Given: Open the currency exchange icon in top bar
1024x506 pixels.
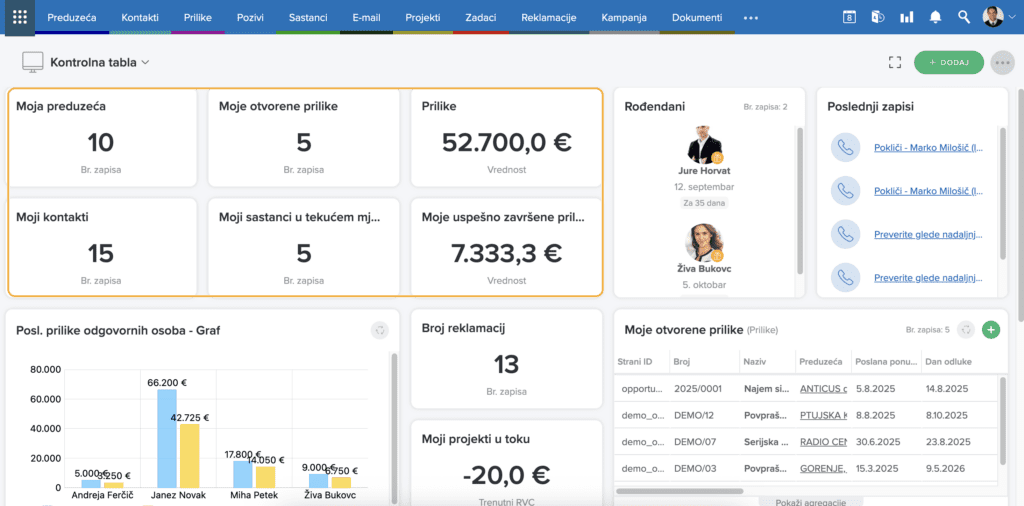Looking at the screenshot, I should [878, 18].
